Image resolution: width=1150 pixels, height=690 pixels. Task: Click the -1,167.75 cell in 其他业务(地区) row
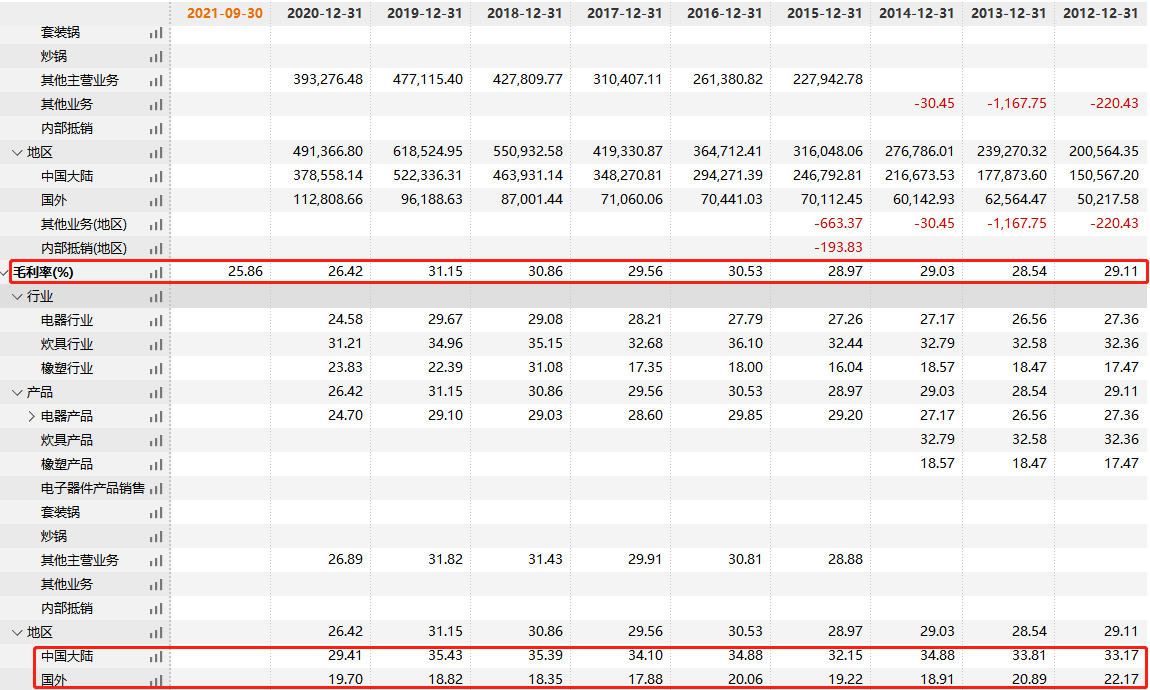tap(1017, 223)
